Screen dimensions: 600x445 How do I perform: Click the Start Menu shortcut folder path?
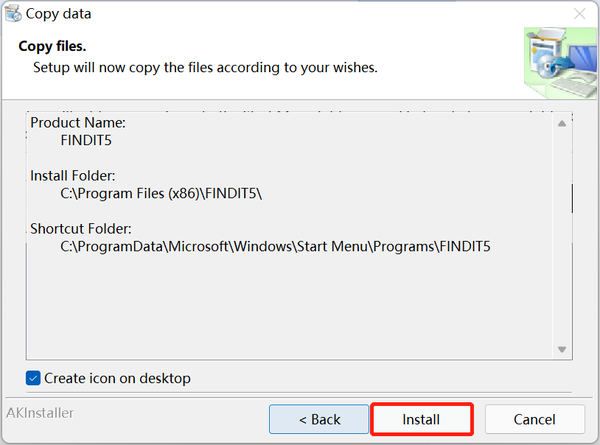(275, 246)
